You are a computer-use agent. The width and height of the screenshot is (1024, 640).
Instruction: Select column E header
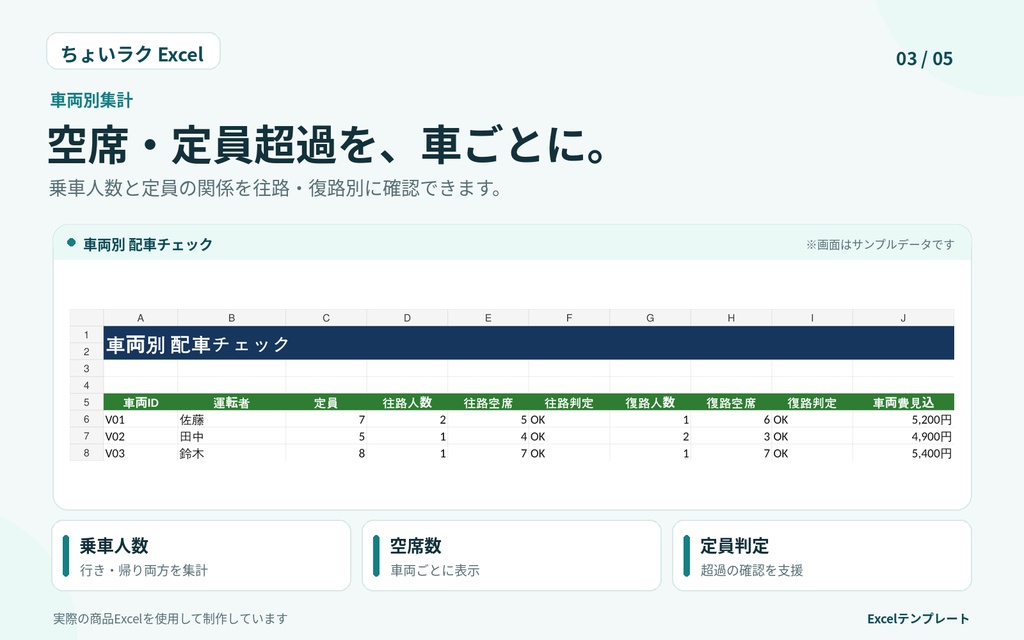pyautogui.click(x=488, y=318)
